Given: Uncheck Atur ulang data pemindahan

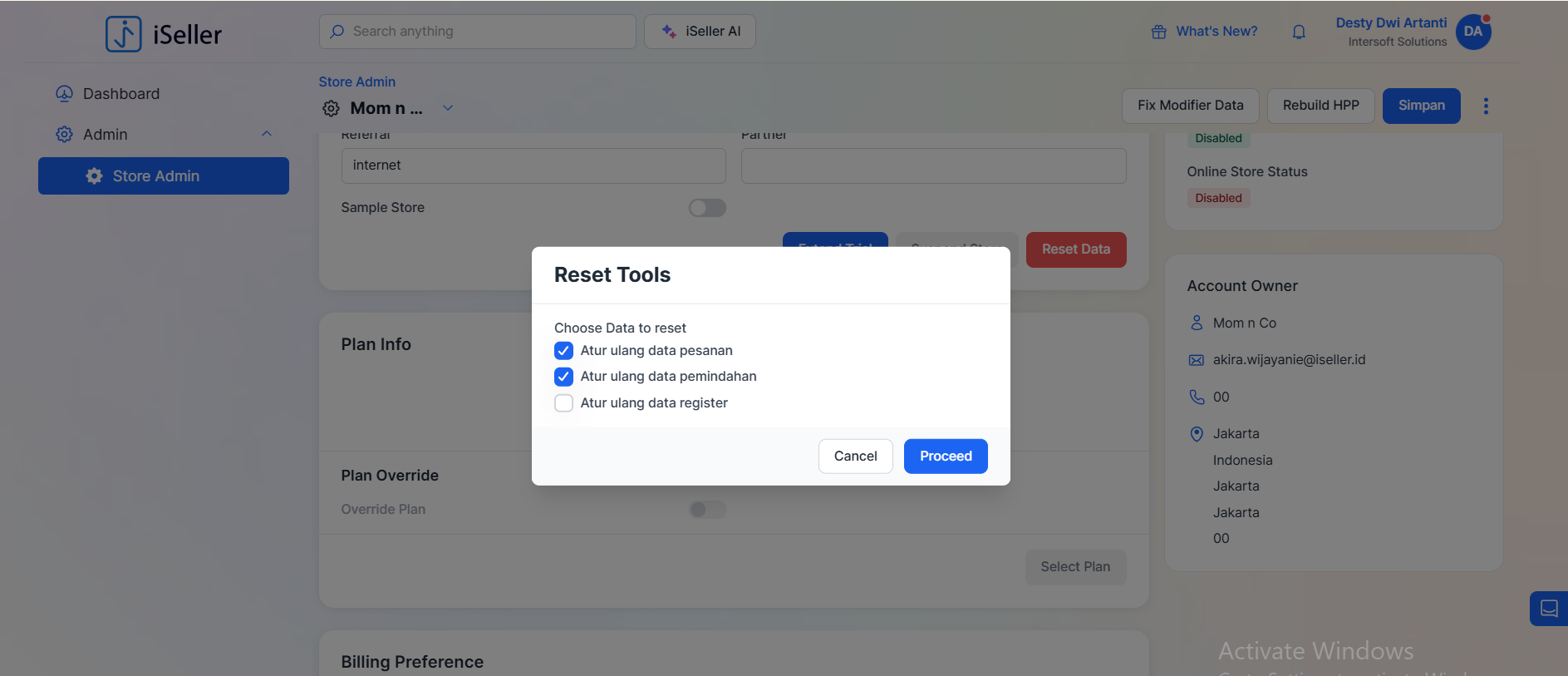Looking at the screenshot, I should pyautogui.click(x=563, y=377).
